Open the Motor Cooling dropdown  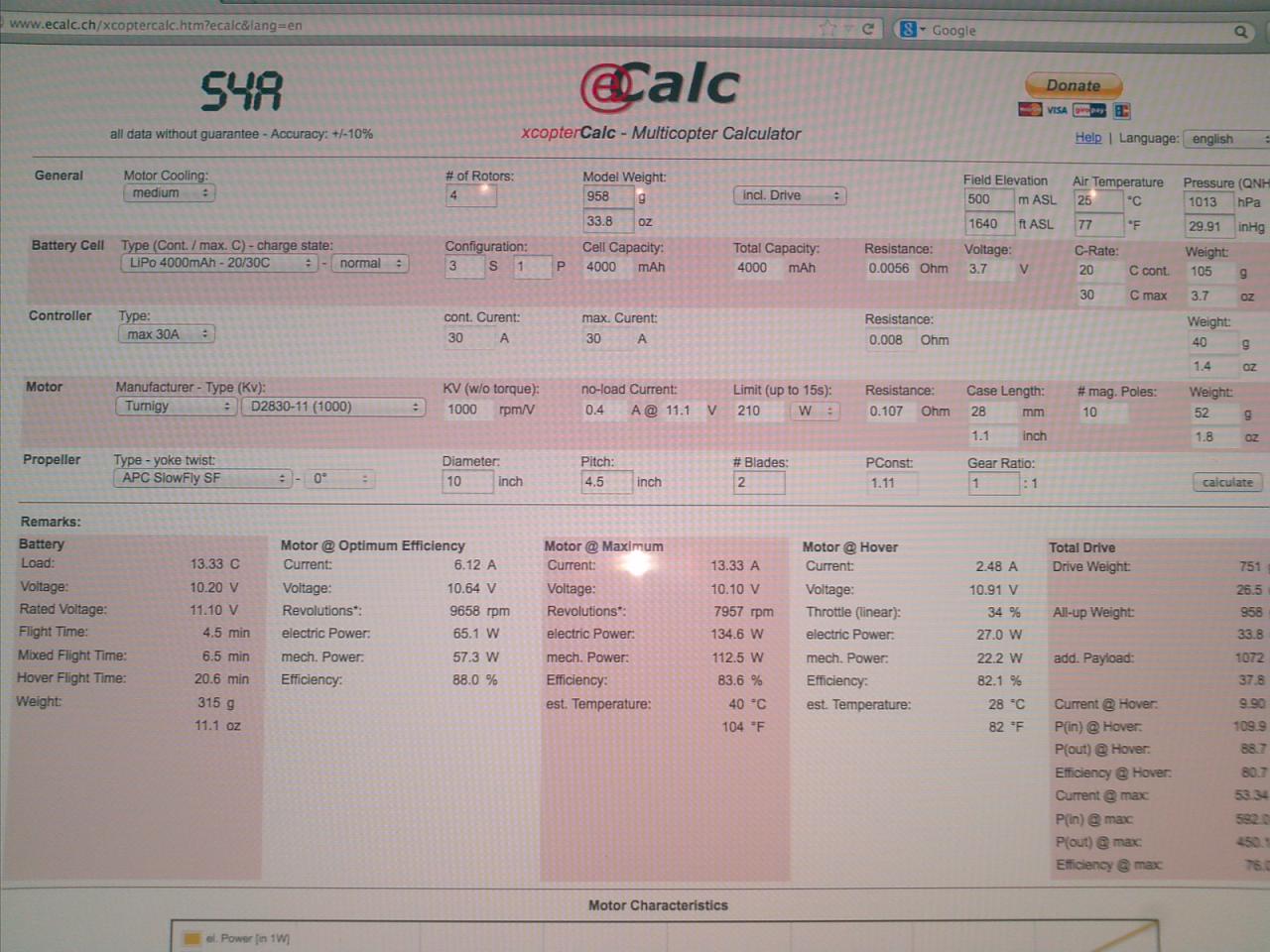(169, 193)
